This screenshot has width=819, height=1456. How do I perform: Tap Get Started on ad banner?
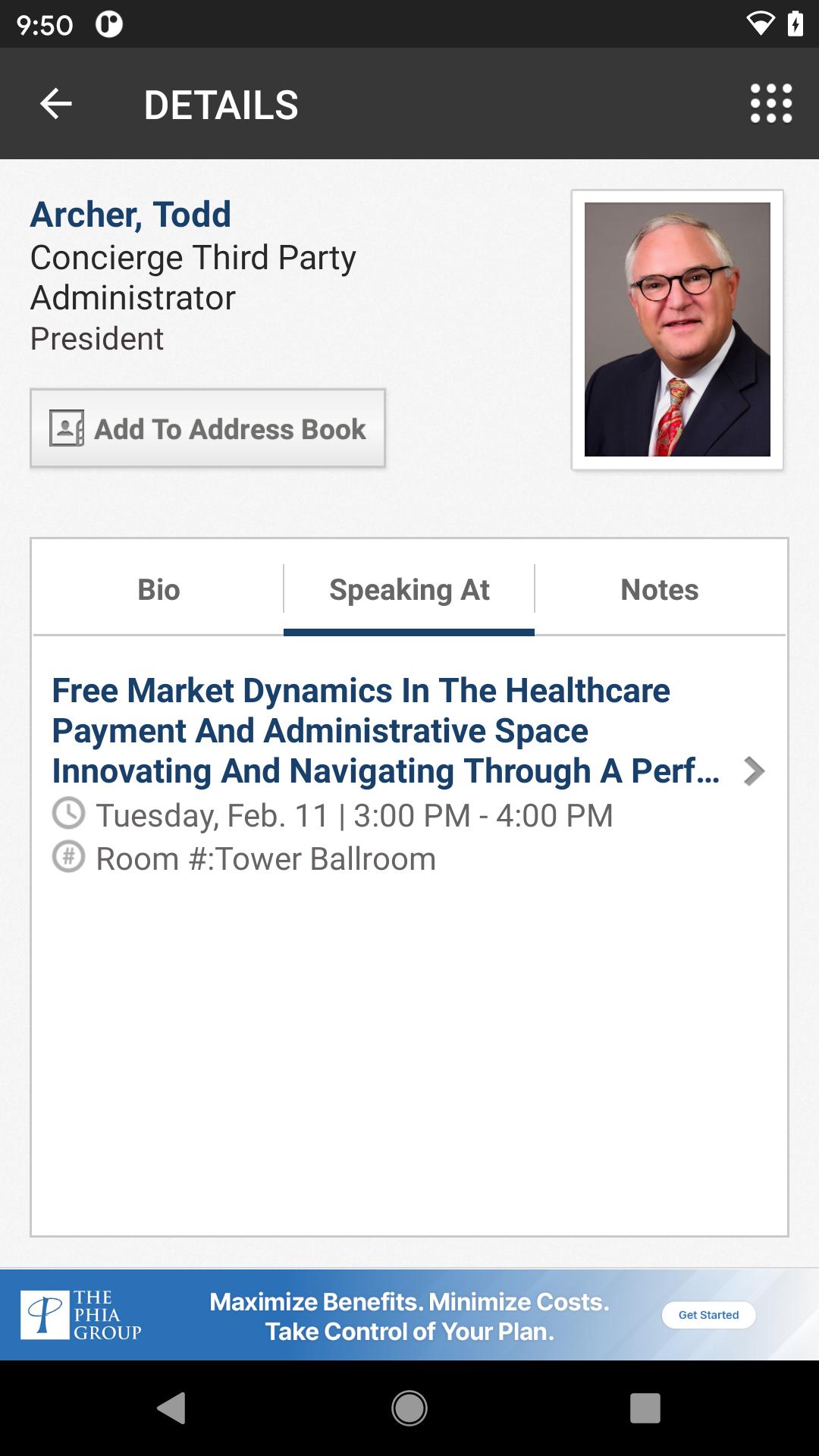click(x=708, y=1315)
